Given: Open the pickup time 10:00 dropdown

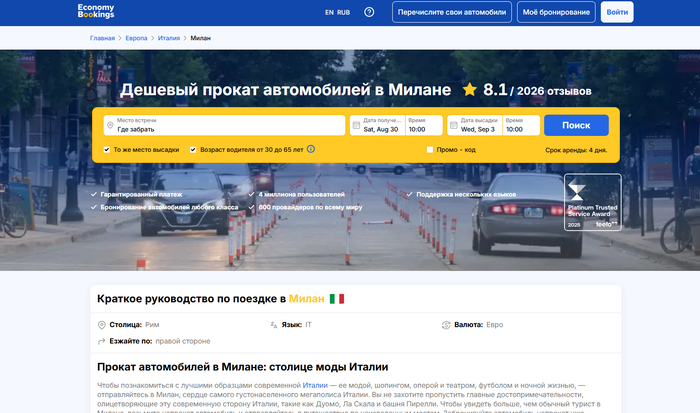Looking at the screenshot, I should [424, 125].
